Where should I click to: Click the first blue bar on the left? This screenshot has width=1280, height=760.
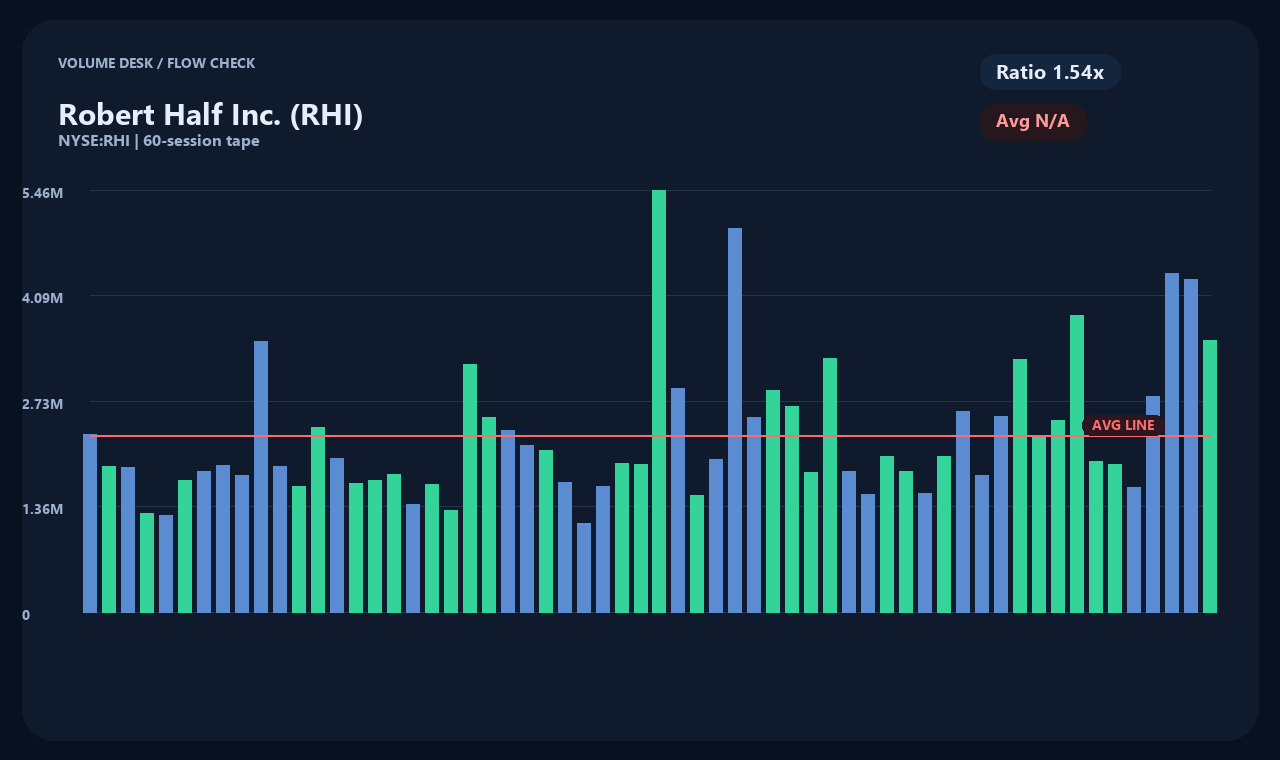(x=90, y=523)
